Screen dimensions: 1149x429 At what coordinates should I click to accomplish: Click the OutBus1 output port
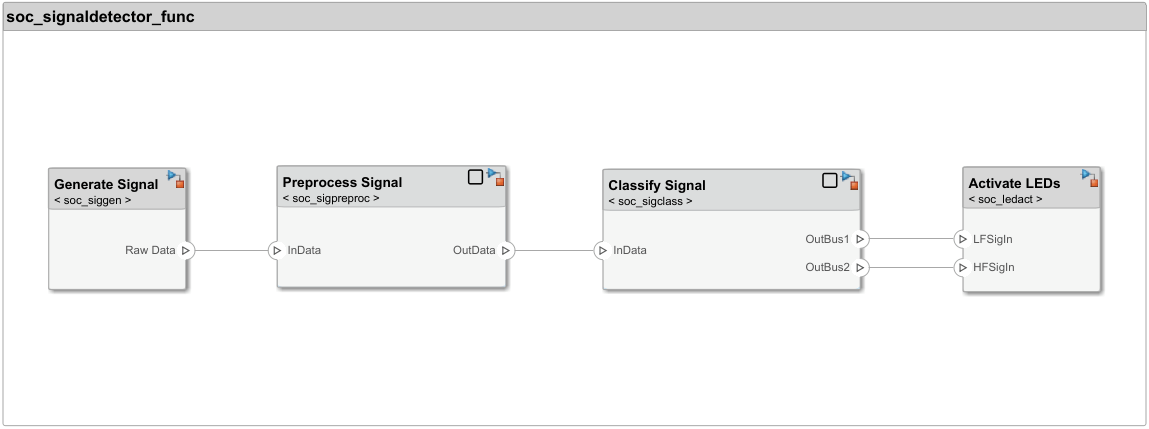pos(861,240)
